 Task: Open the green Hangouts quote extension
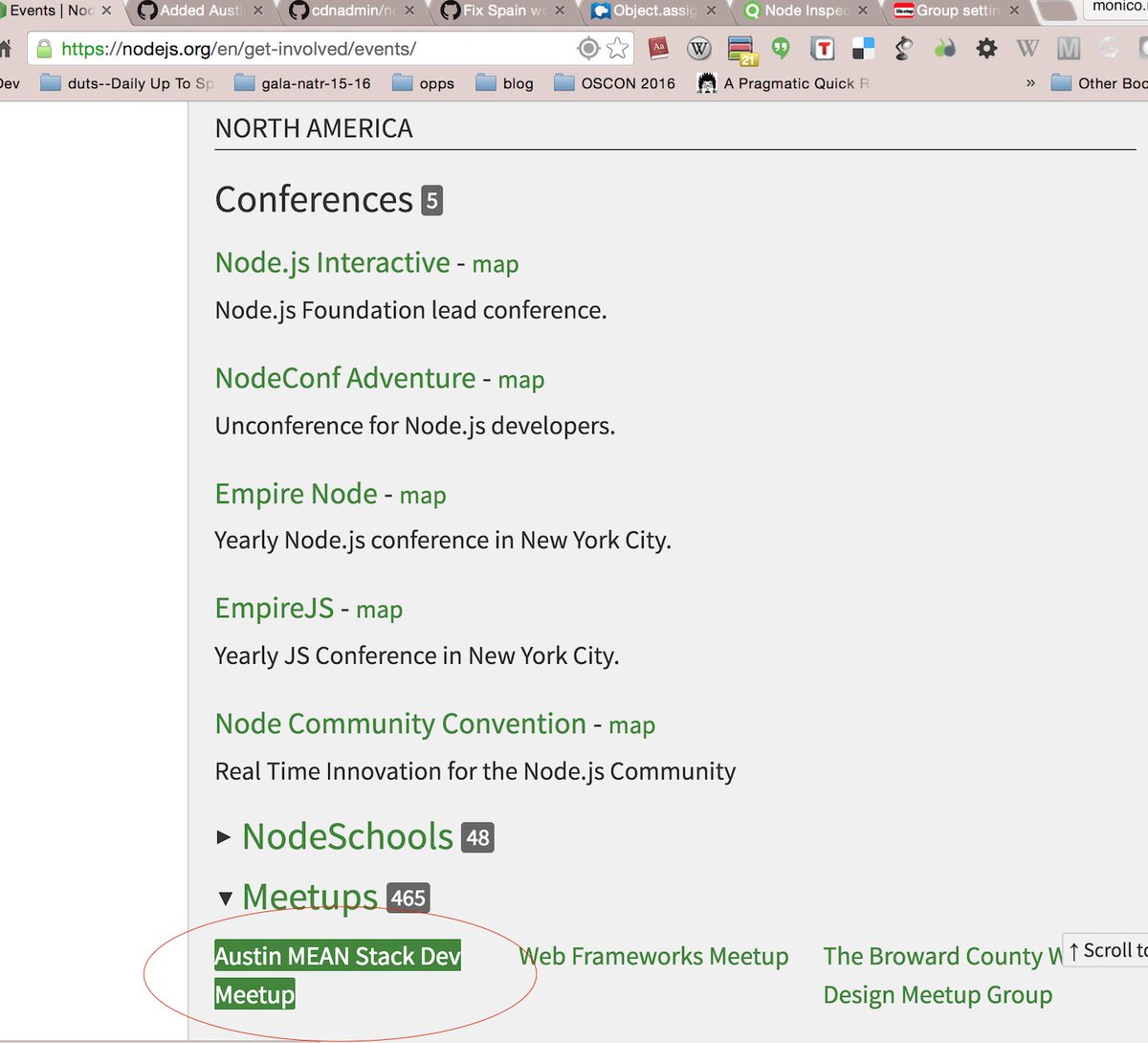(x=781, y=48)
